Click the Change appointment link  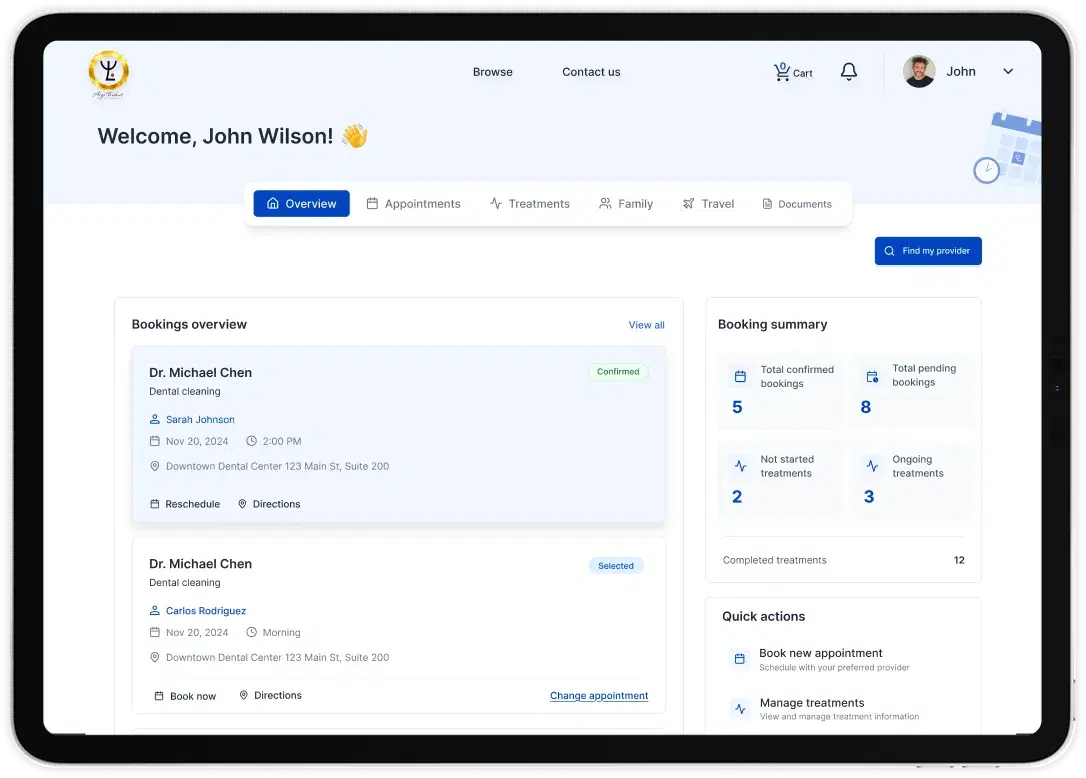(x=599, y=696)
